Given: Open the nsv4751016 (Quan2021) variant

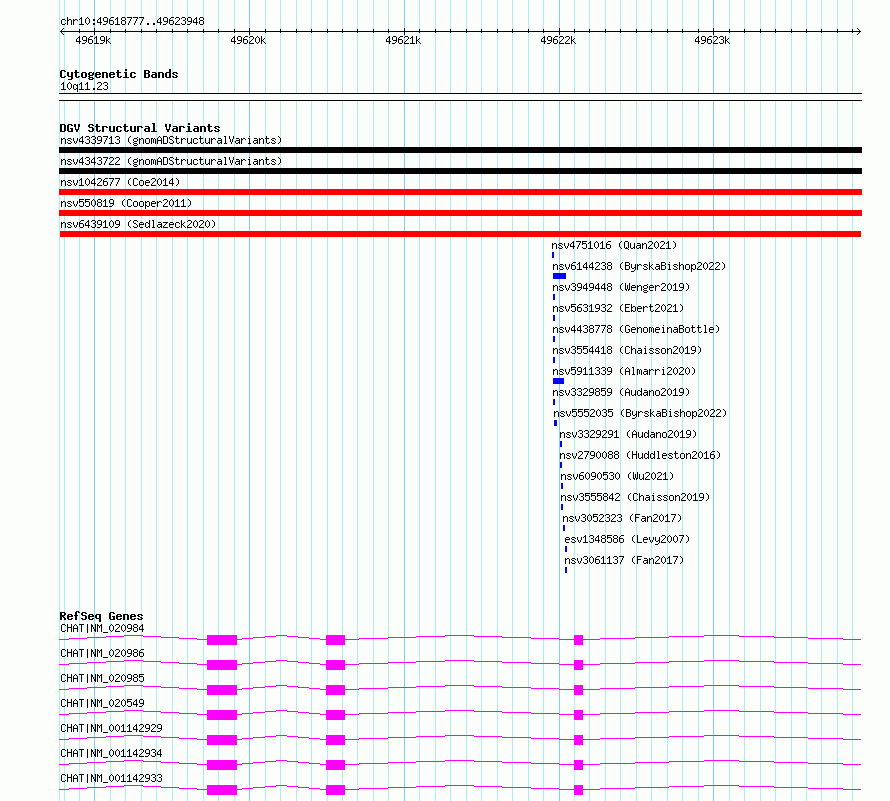Looking at the screenshot, I should click(614, 245).
